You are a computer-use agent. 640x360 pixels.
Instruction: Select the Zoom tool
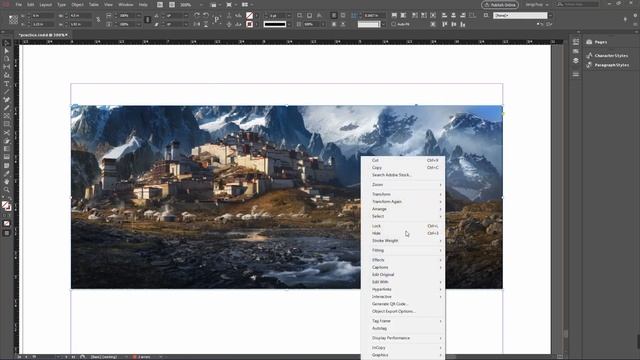point(7,190)
